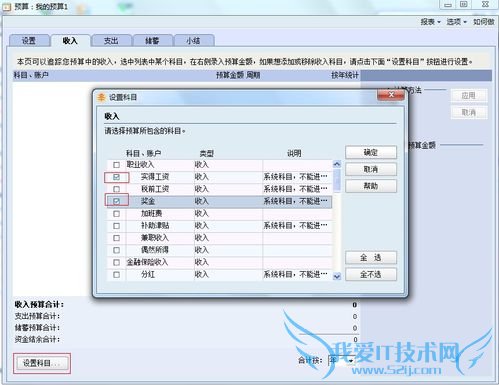Select the 收入 tab
Image resolution: width=499 pixels, height=385 pixels.
click(70, 41)
